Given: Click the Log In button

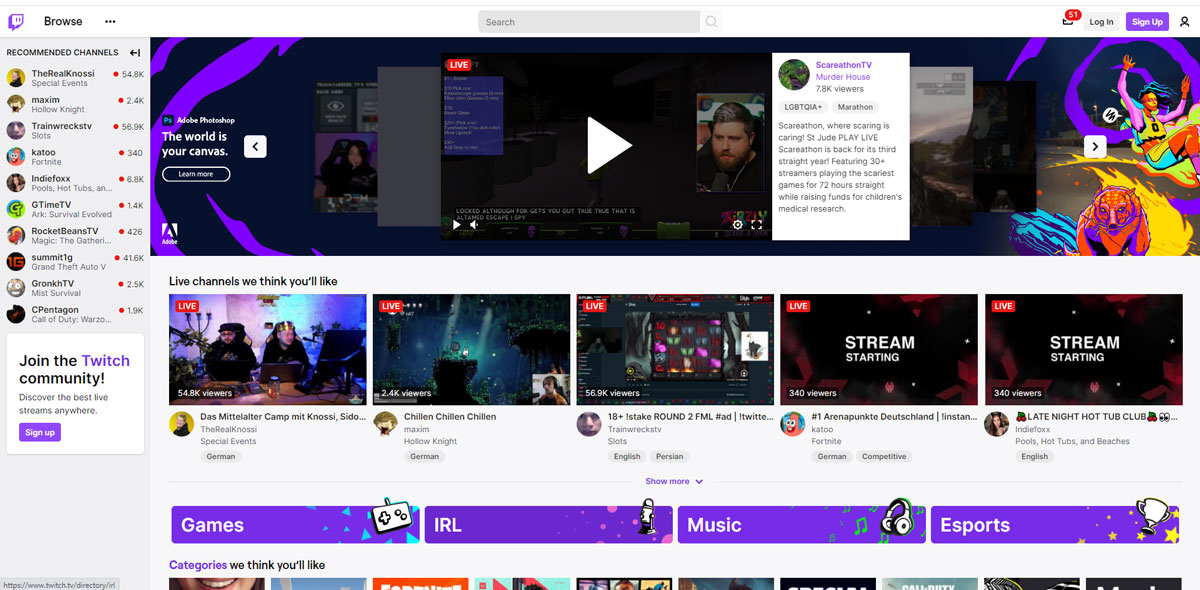Looking at the screenshot, I should 1101,21.
